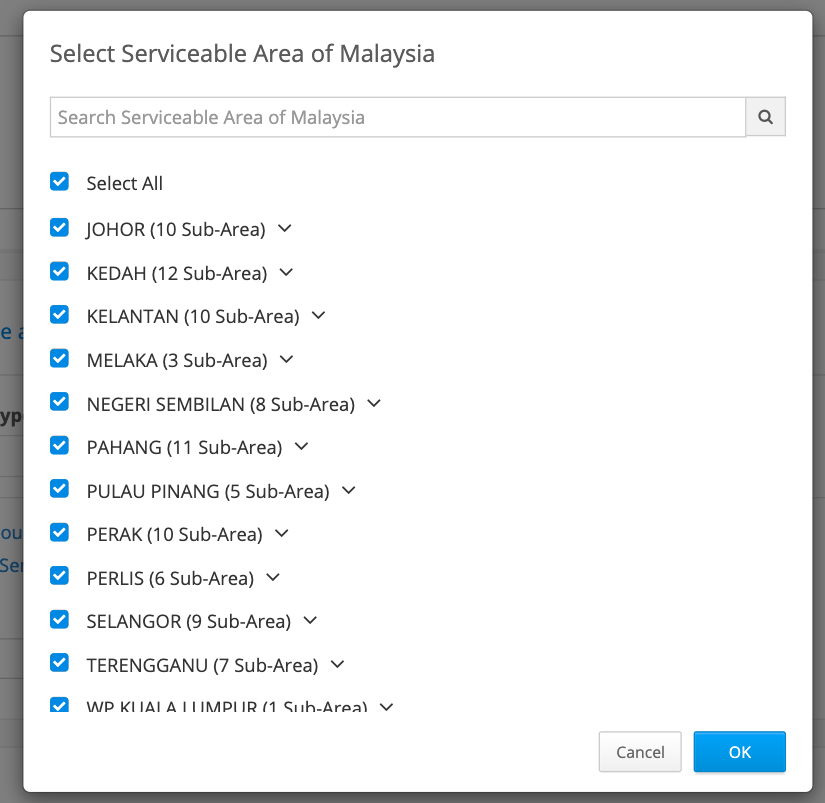
Task: Expand the JOHOR sub-area chevron
Action: point(285,228)
